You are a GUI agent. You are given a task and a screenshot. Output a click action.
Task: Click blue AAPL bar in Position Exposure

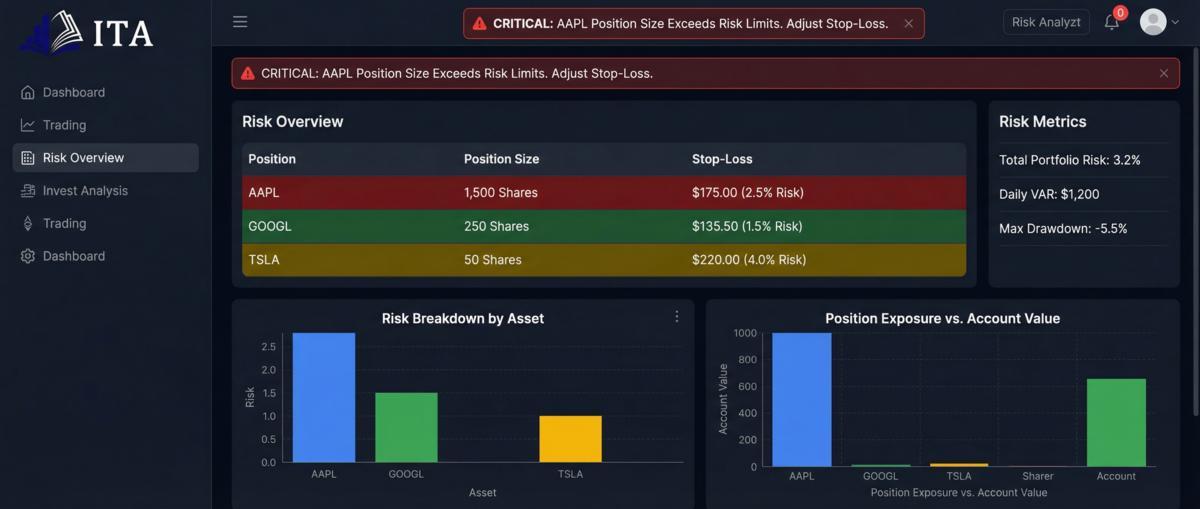pos(802,400)
